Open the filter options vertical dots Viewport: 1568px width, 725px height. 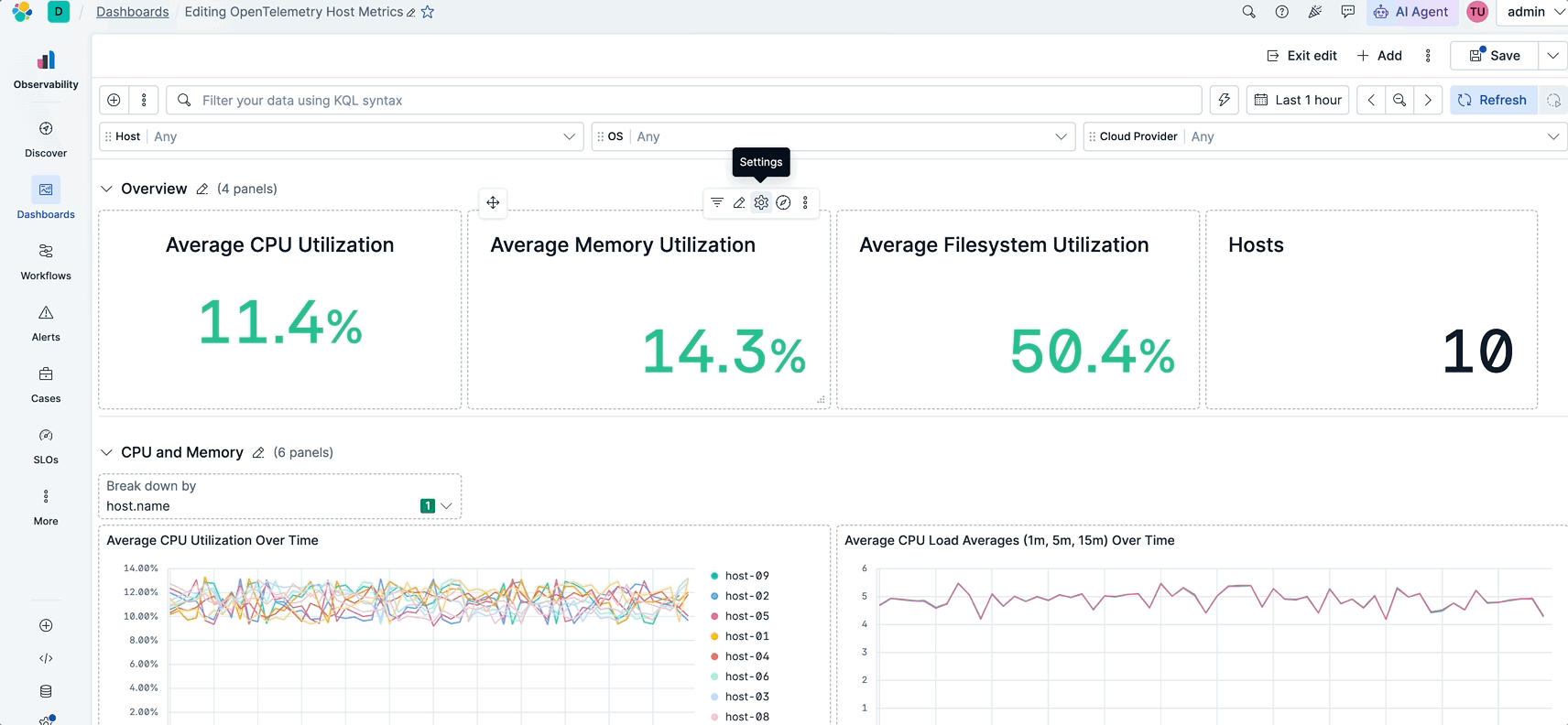coord(144,100)
